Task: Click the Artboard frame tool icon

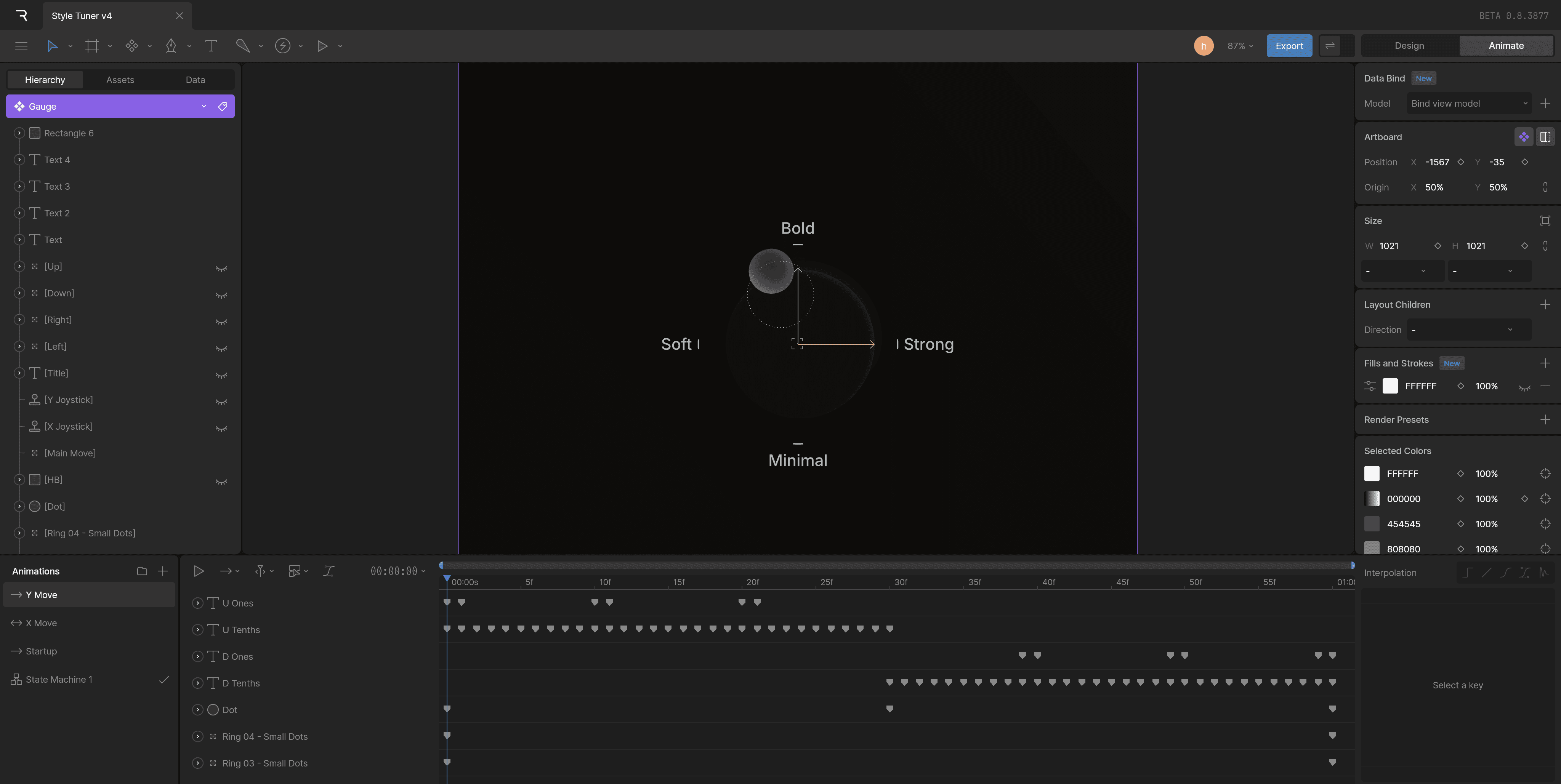Action: click(92, 46)
